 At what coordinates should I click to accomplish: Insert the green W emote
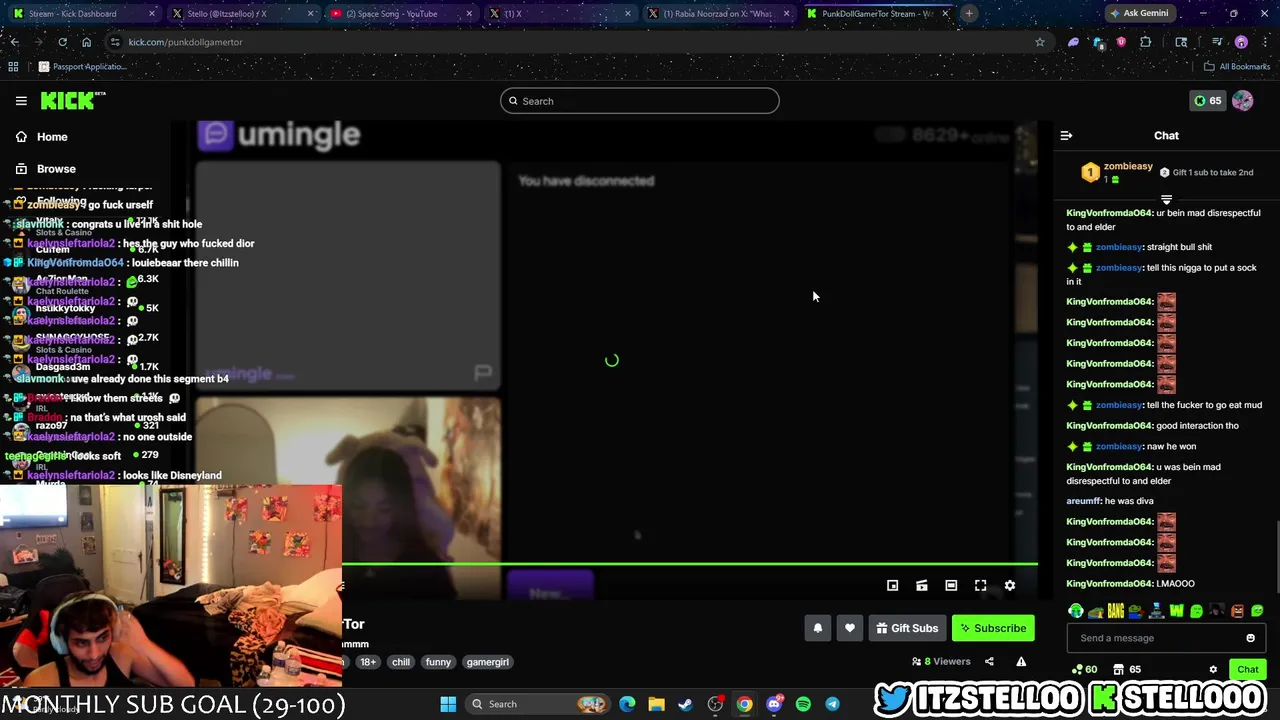click(1176, 611)
